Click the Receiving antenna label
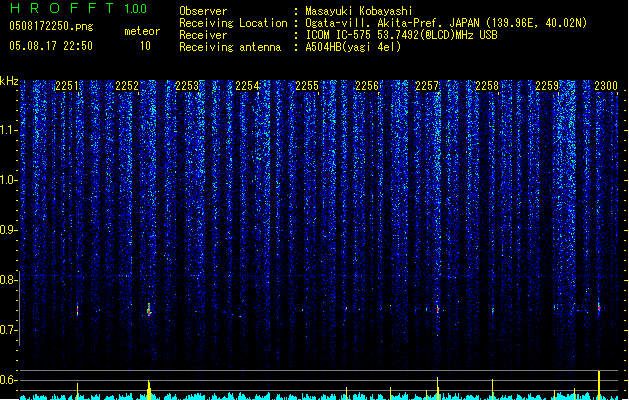The height and width of the screenshot is (400, 629). 230,47
